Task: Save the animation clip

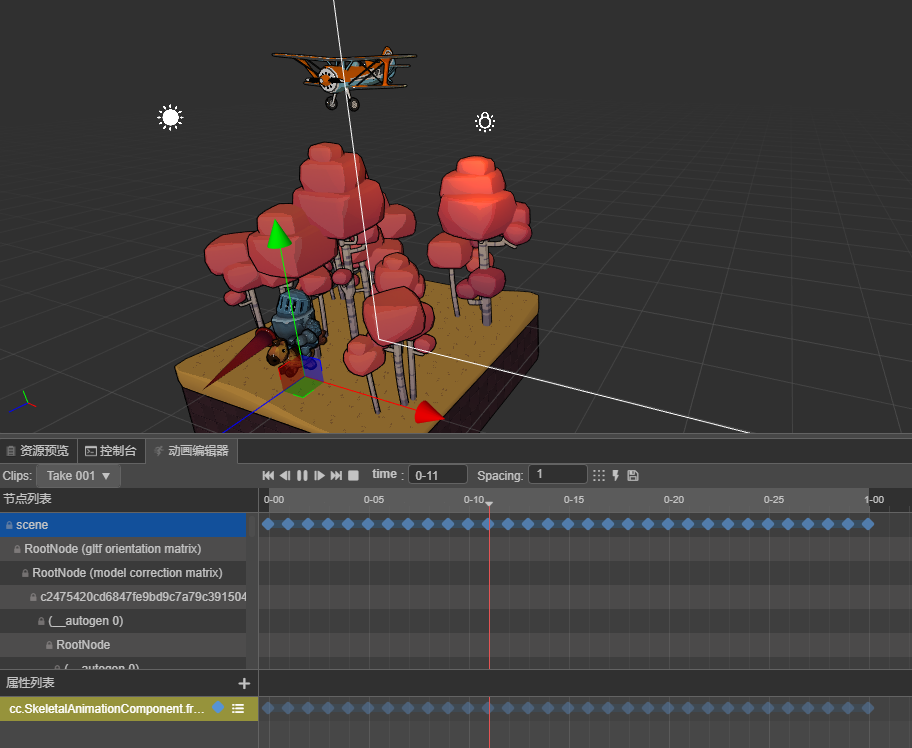Action: point(633,475)
